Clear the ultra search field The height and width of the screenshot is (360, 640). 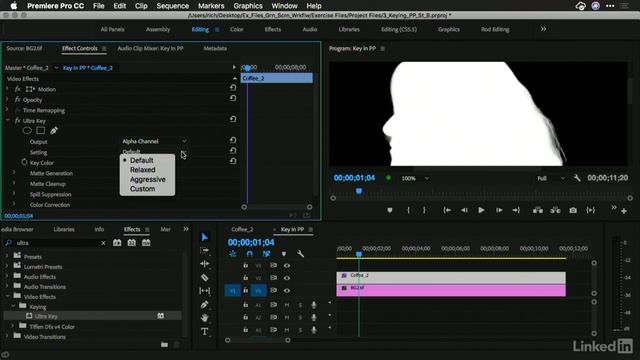[103, 243]
